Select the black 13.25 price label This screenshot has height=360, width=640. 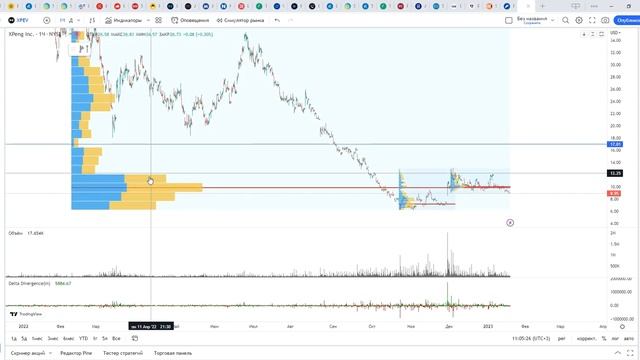(x=615, y=173)
